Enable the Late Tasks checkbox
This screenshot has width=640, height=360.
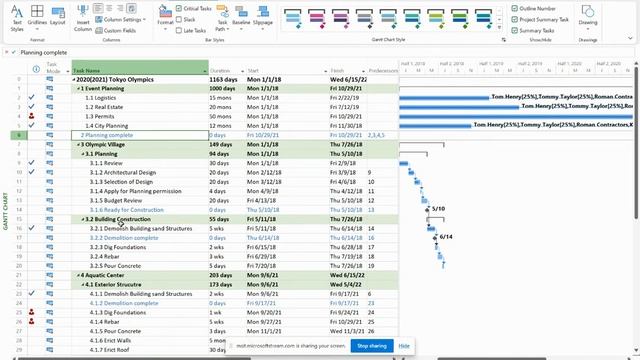(179, 30)
